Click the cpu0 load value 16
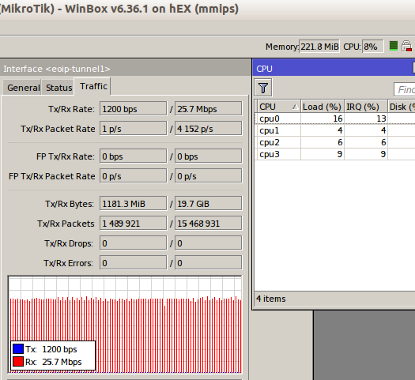The width and height of the screenshot is (415, 380). click(337, 119)
